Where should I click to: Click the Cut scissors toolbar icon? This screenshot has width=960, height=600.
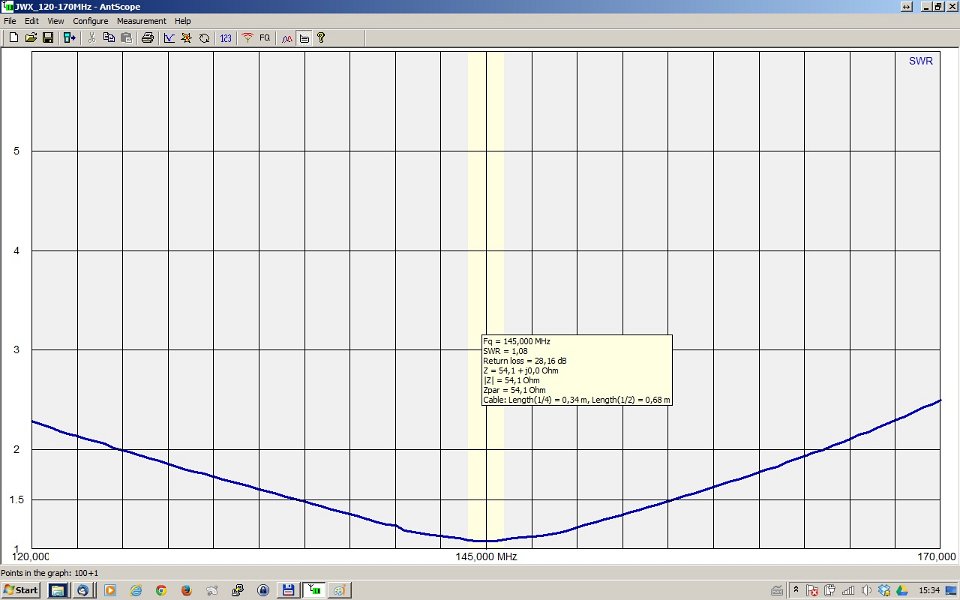click(91, 38)
